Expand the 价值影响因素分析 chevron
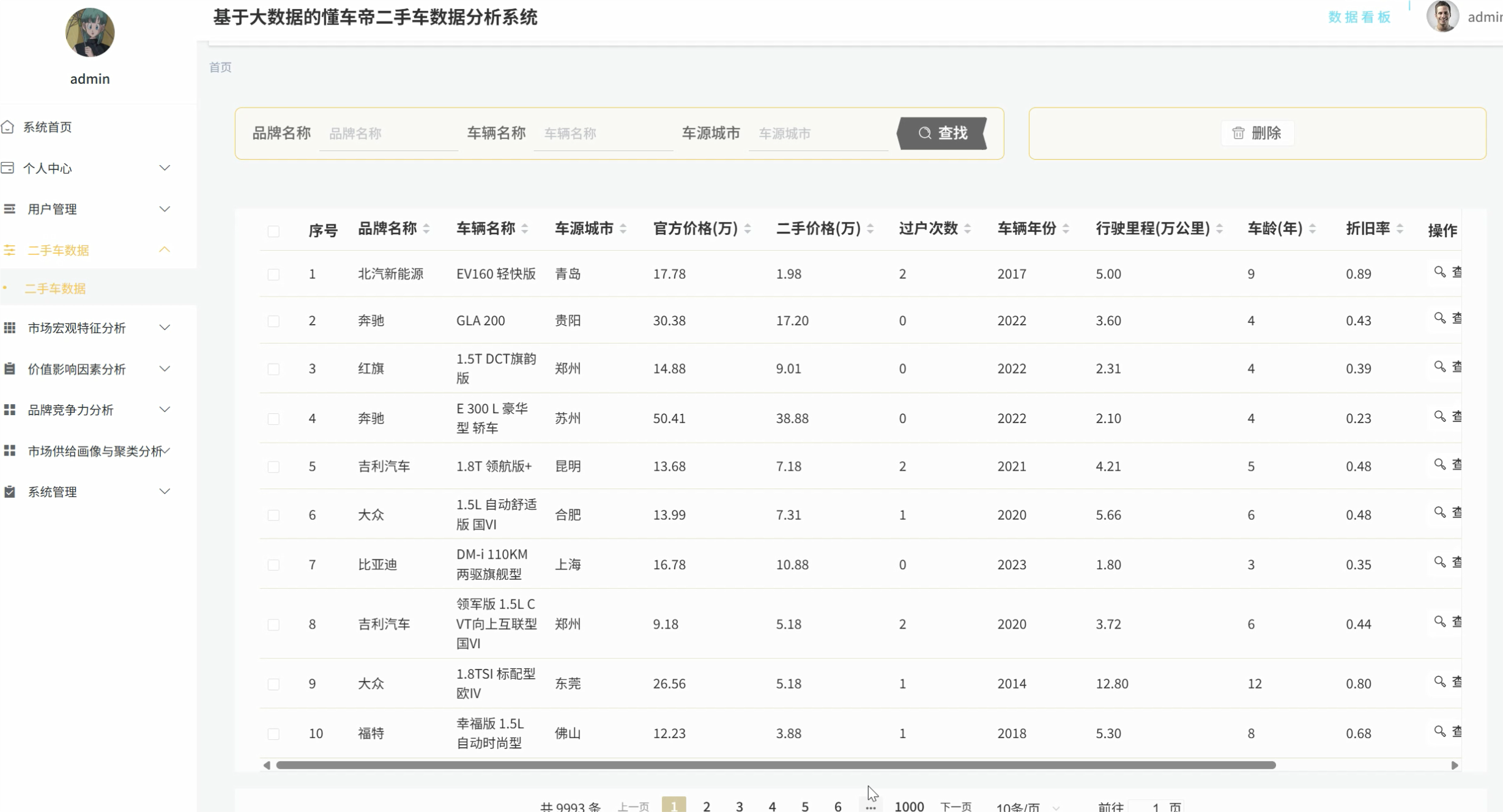Screen dimensions: 1503x812 [x=165, y=369]
